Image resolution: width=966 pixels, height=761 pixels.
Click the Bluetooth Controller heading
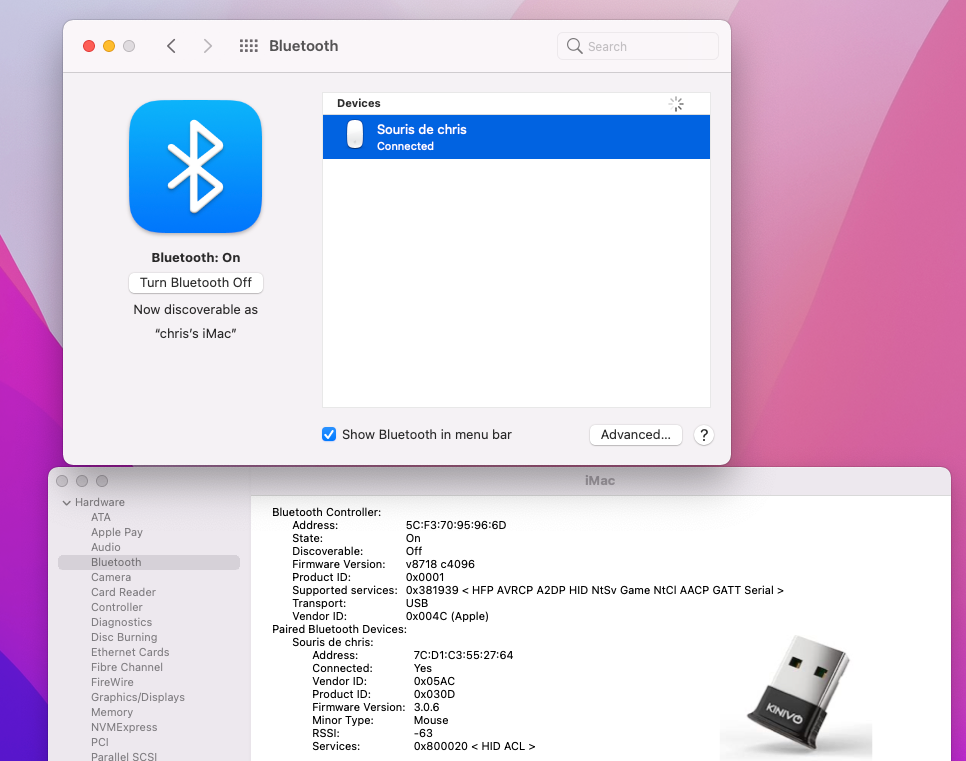(327, 513)
